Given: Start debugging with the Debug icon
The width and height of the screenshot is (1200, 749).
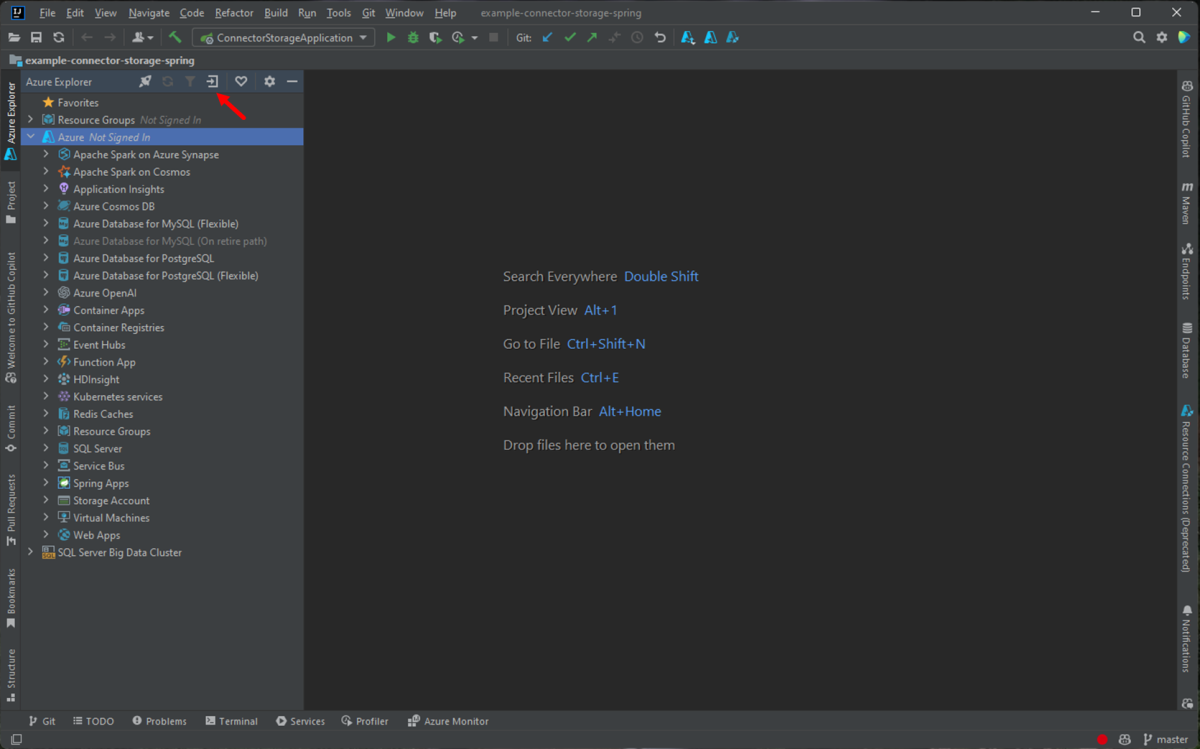Looking at the screenshot, I should click(x=412, y=37).
